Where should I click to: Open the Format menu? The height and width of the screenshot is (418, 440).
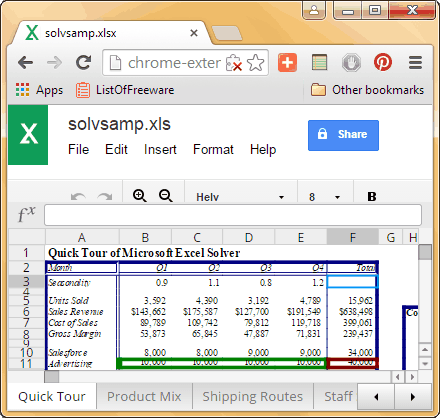point(213,149)
